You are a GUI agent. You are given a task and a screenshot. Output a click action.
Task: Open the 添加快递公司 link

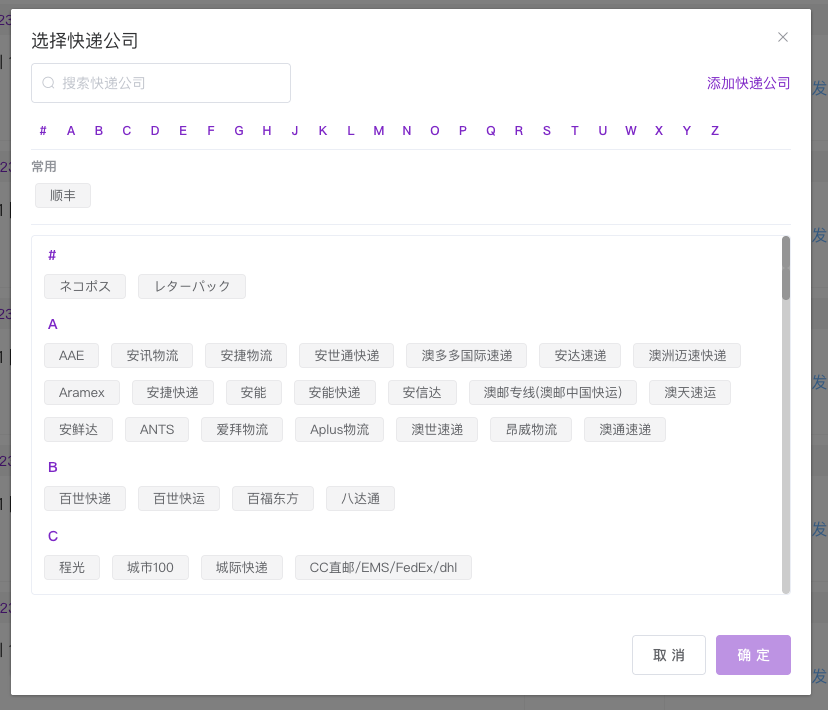pos(748,83)
